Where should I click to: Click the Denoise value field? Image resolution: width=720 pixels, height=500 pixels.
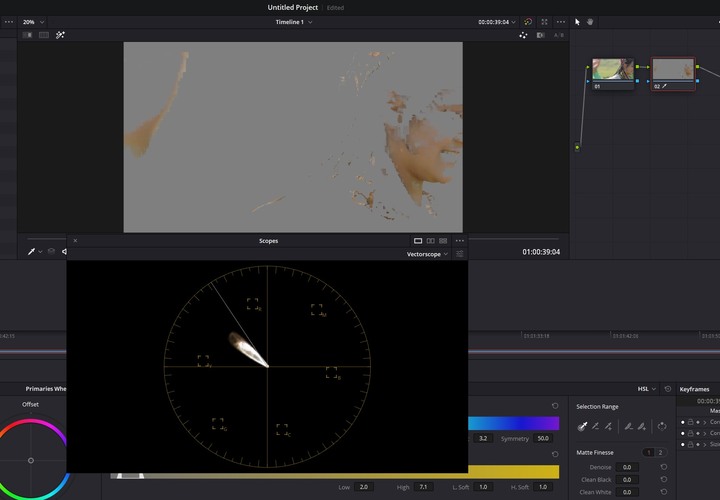point(627,467)
